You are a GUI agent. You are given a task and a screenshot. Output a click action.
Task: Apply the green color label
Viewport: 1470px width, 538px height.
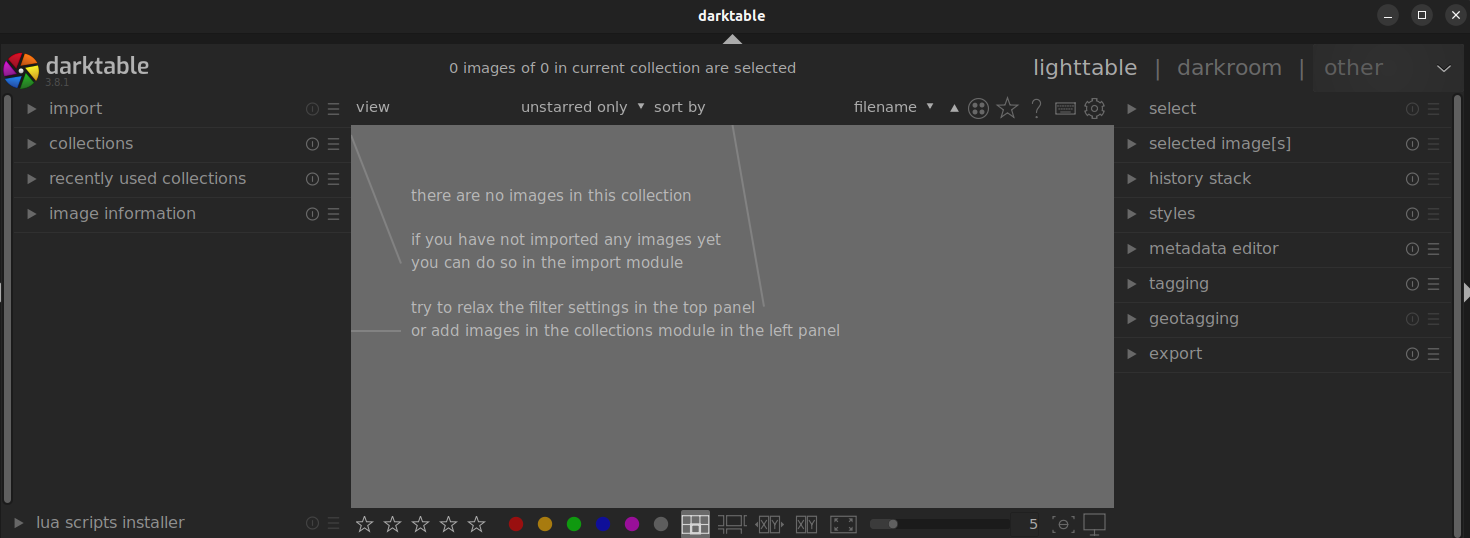pos(574,524)
